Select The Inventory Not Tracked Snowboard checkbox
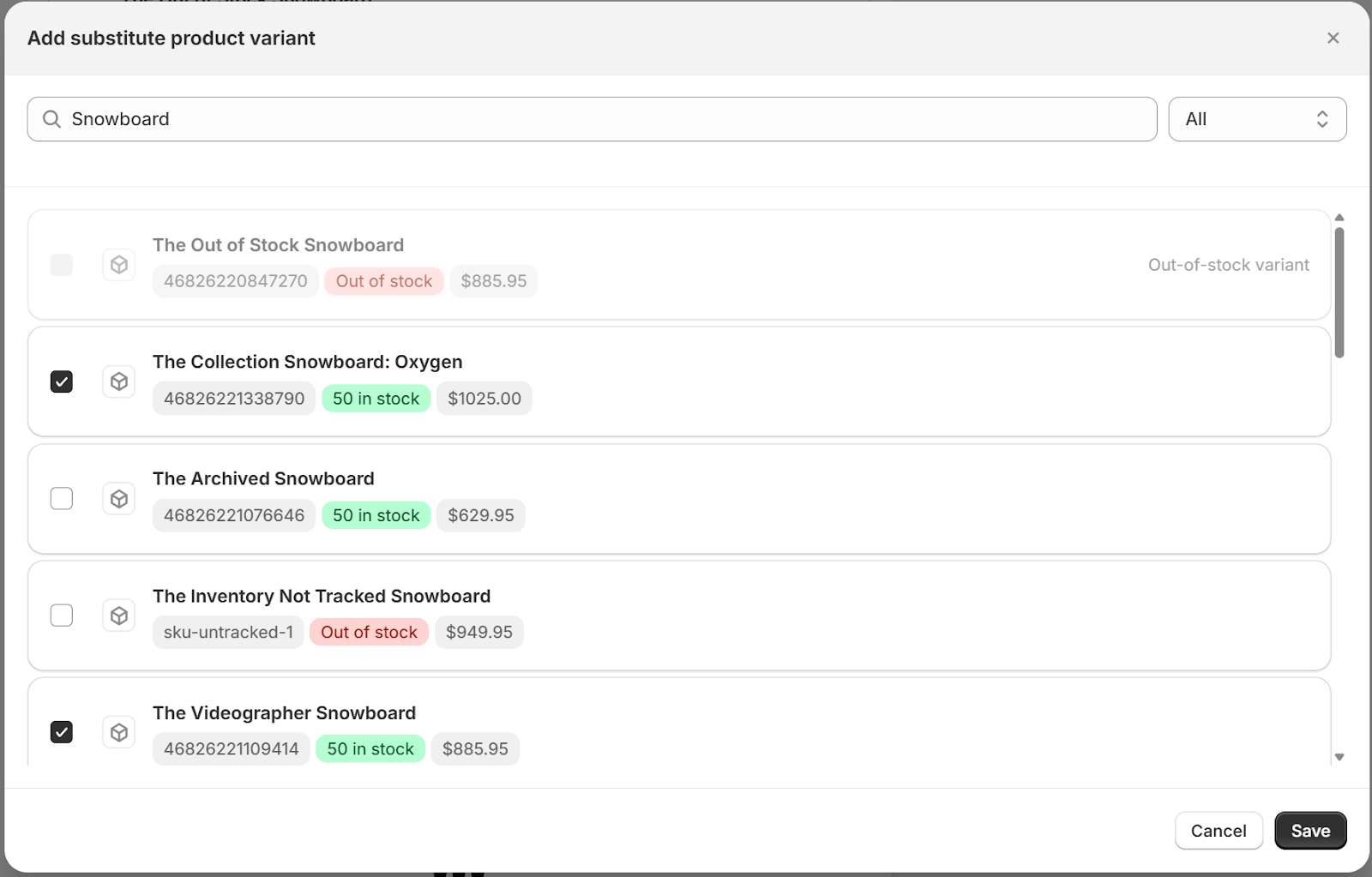This screenshot has height=877, width=1372. (62, 616)
